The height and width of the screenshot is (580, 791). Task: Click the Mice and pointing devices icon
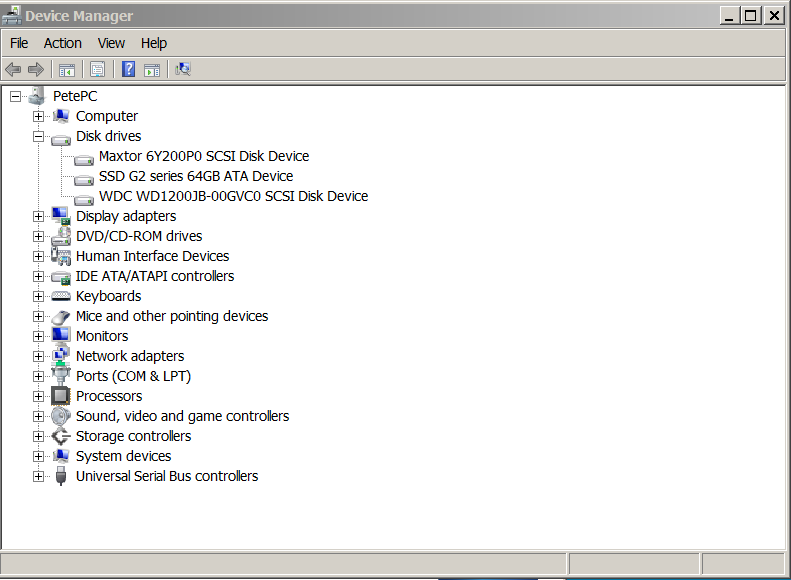pyautogui.click(x=61, y=317)
